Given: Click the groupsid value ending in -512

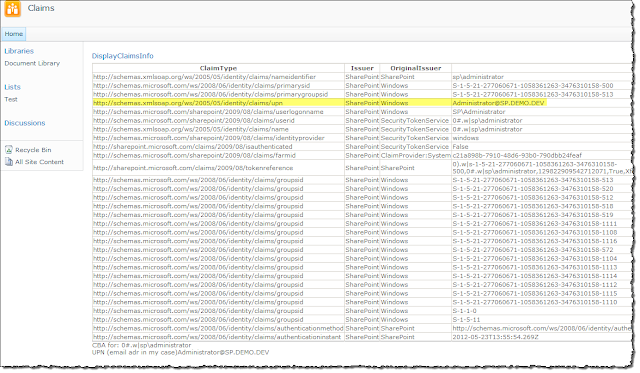Looking at the screenshot, I should [533, 198].
